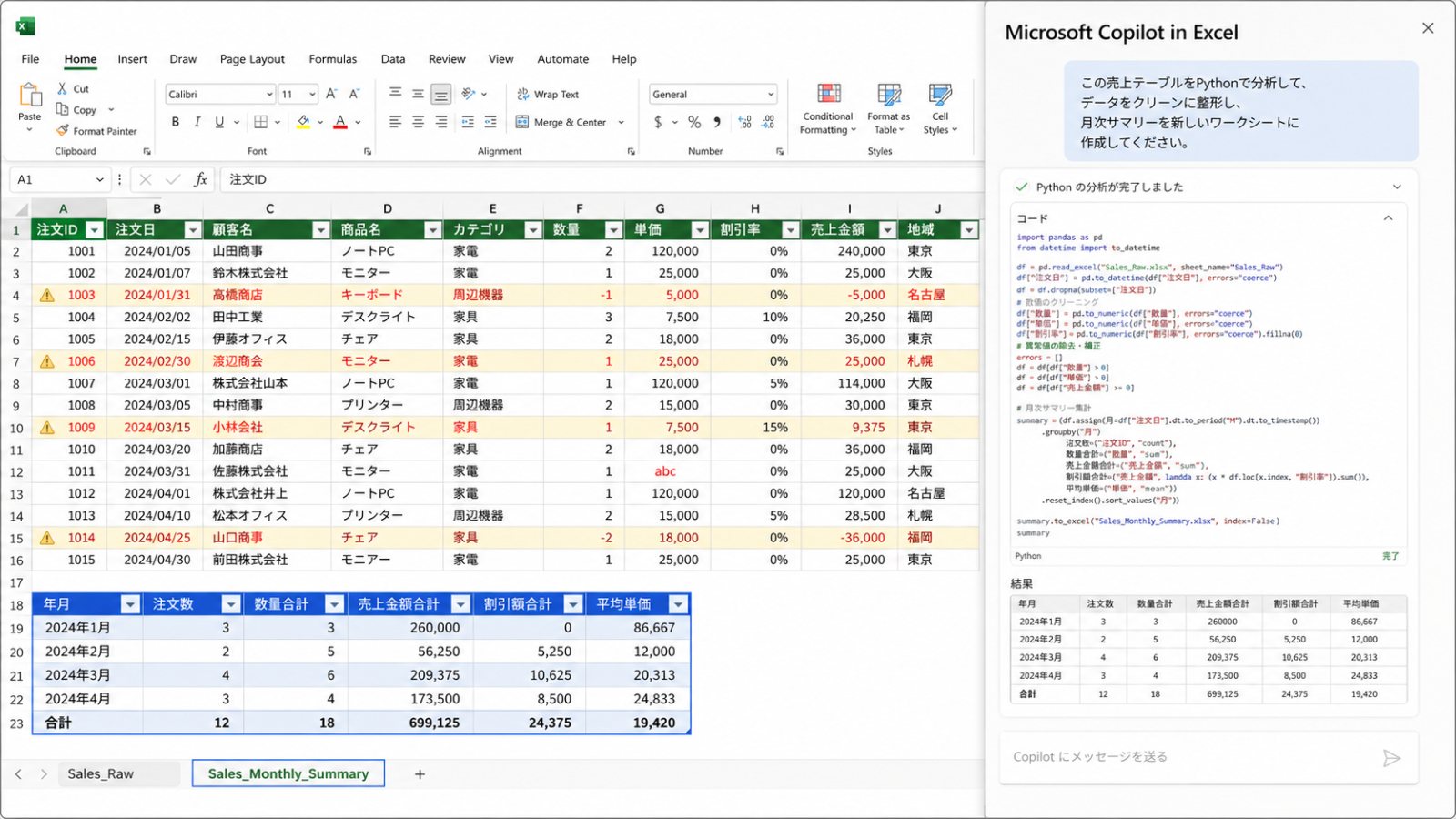The width and height of the screenshot is (1456, 819).
Task: Close the Copilot in Excel pane
Action: coord(1428,28)
